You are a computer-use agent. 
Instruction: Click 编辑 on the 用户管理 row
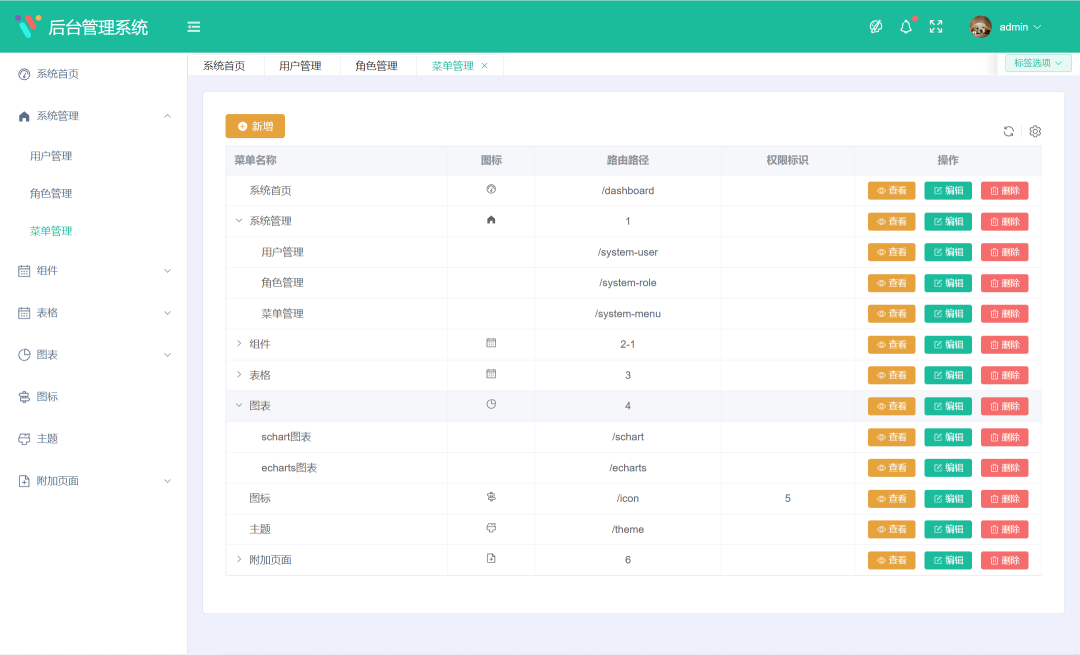[947, 251]
